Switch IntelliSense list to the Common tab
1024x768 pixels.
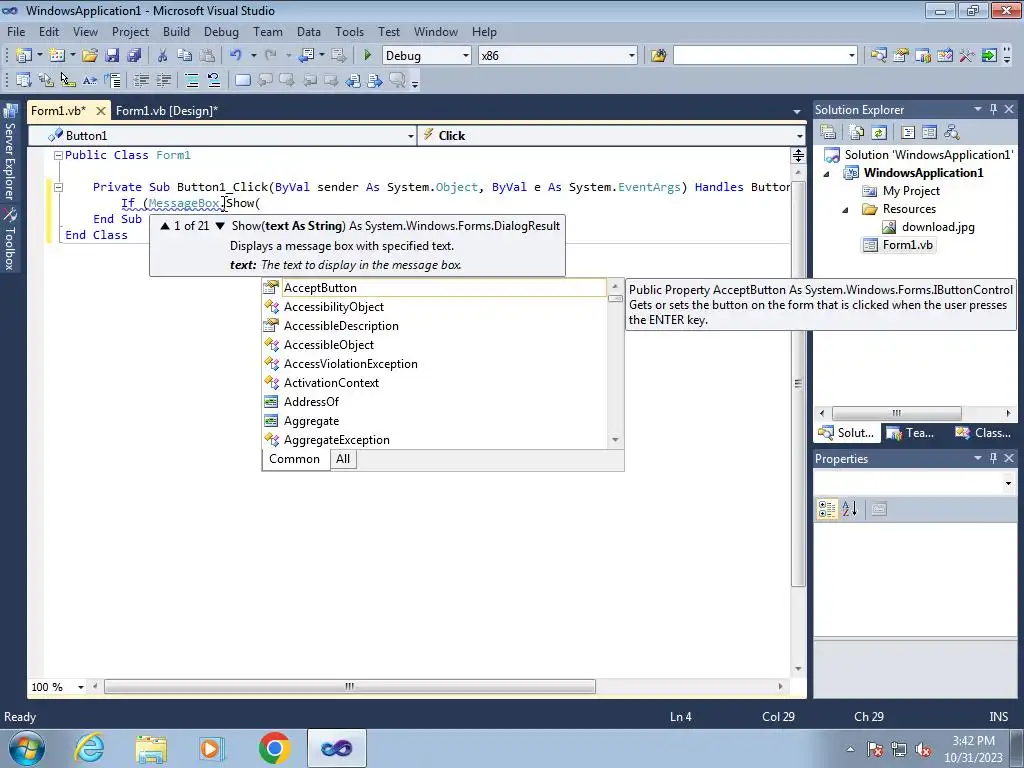(295, 459)
